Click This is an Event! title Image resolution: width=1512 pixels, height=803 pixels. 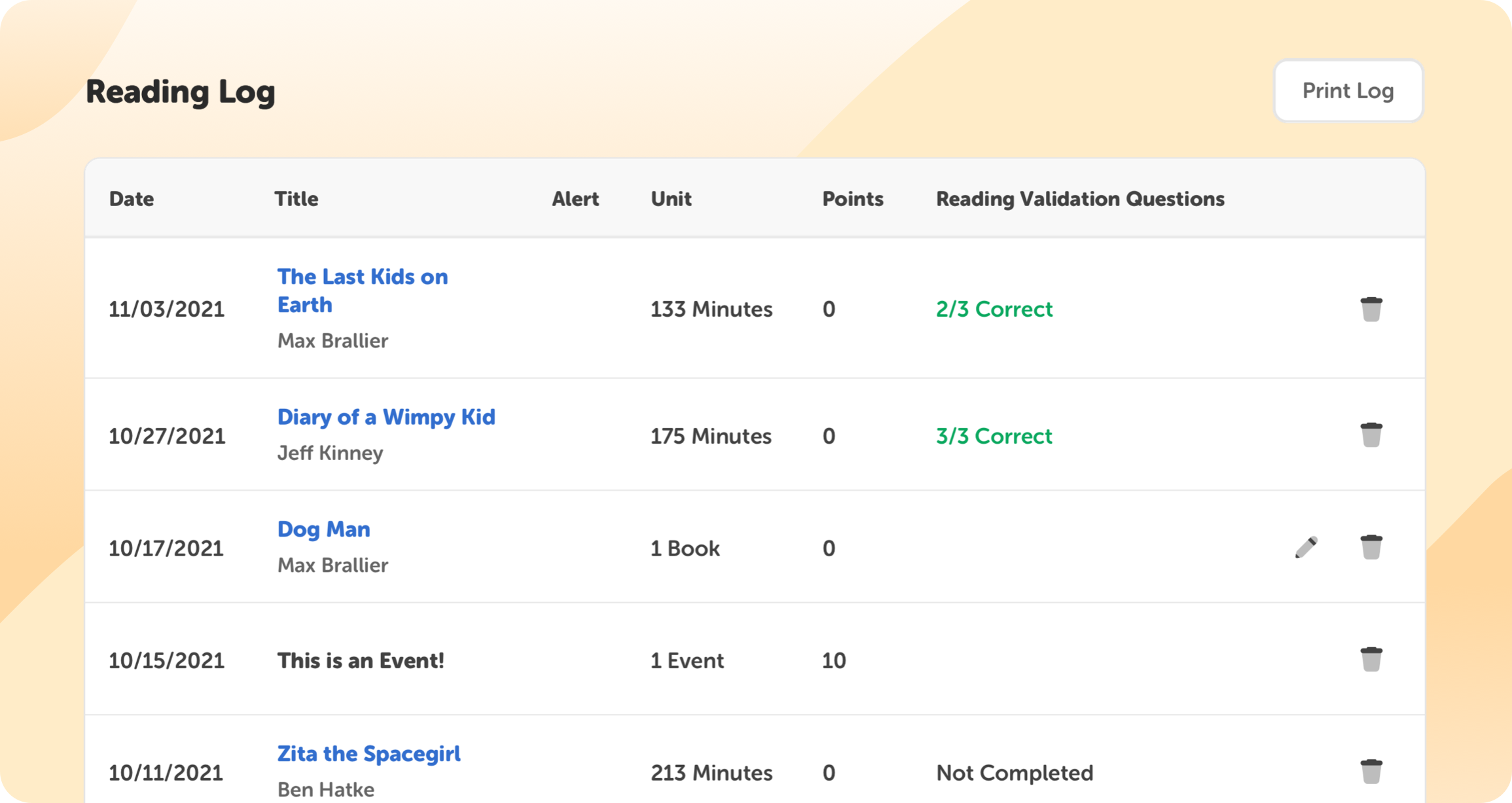(361, 661)
